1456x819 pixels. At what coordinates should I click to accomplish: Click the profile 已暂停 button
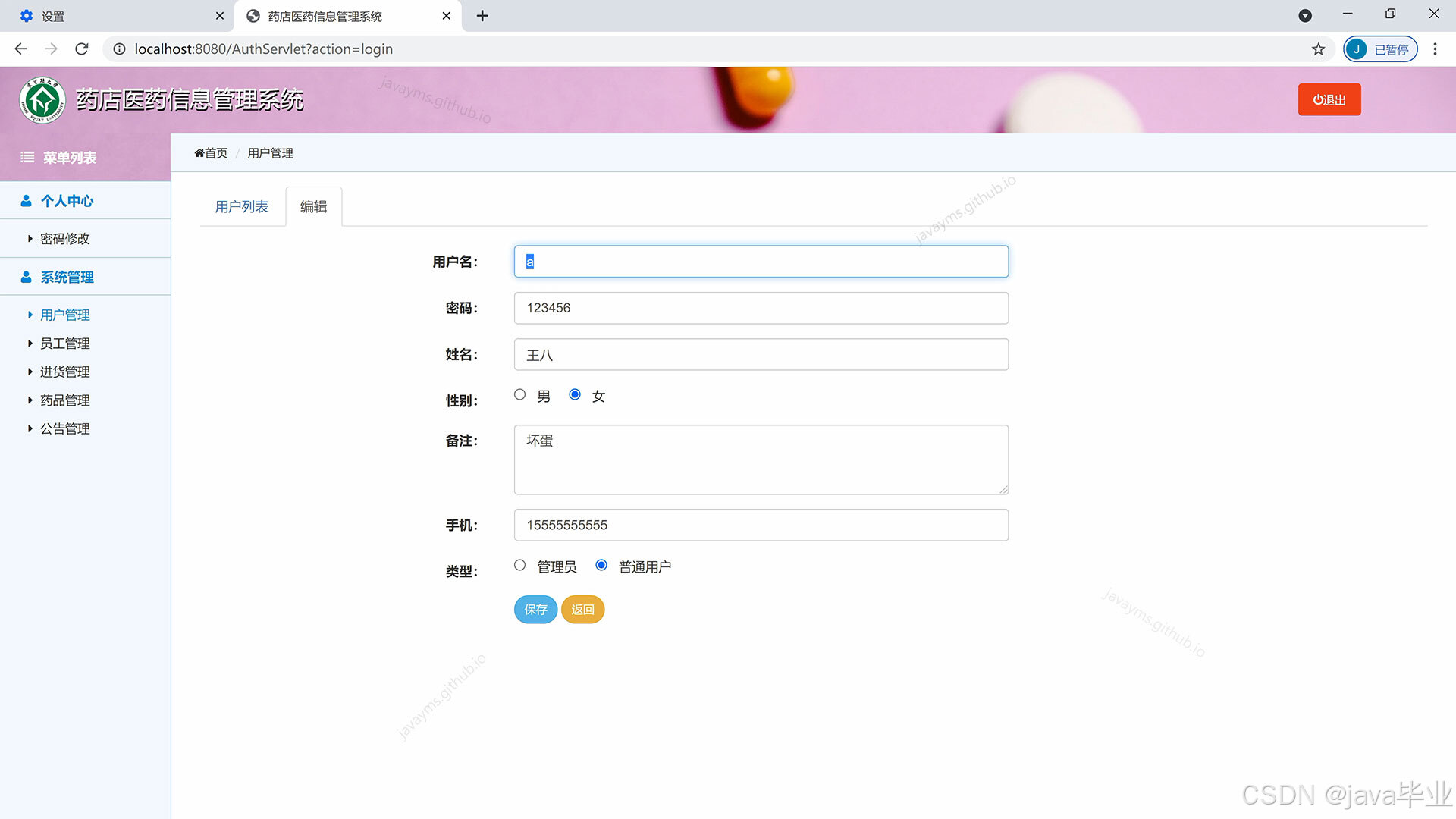(x=1380, y=49)
